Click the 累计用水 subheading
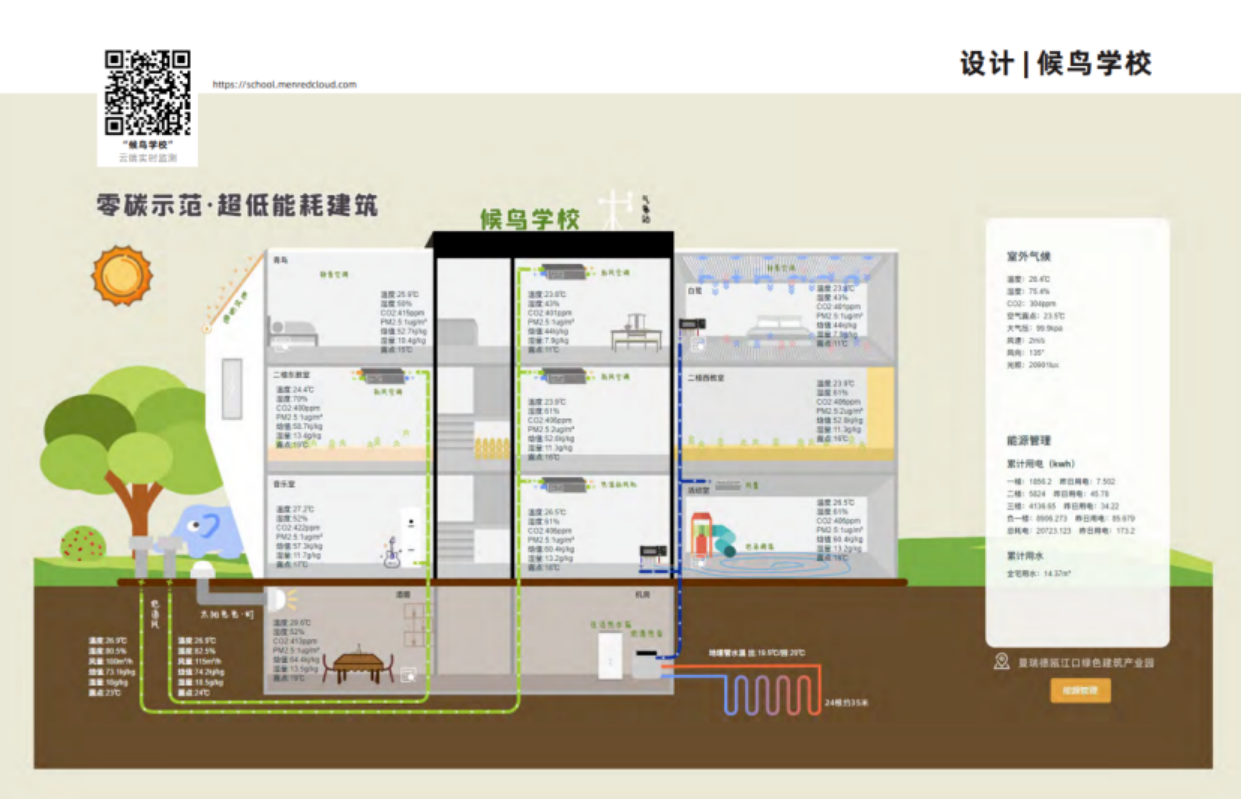Viewport: 1241px width, 799px height. click(1026, 554)
